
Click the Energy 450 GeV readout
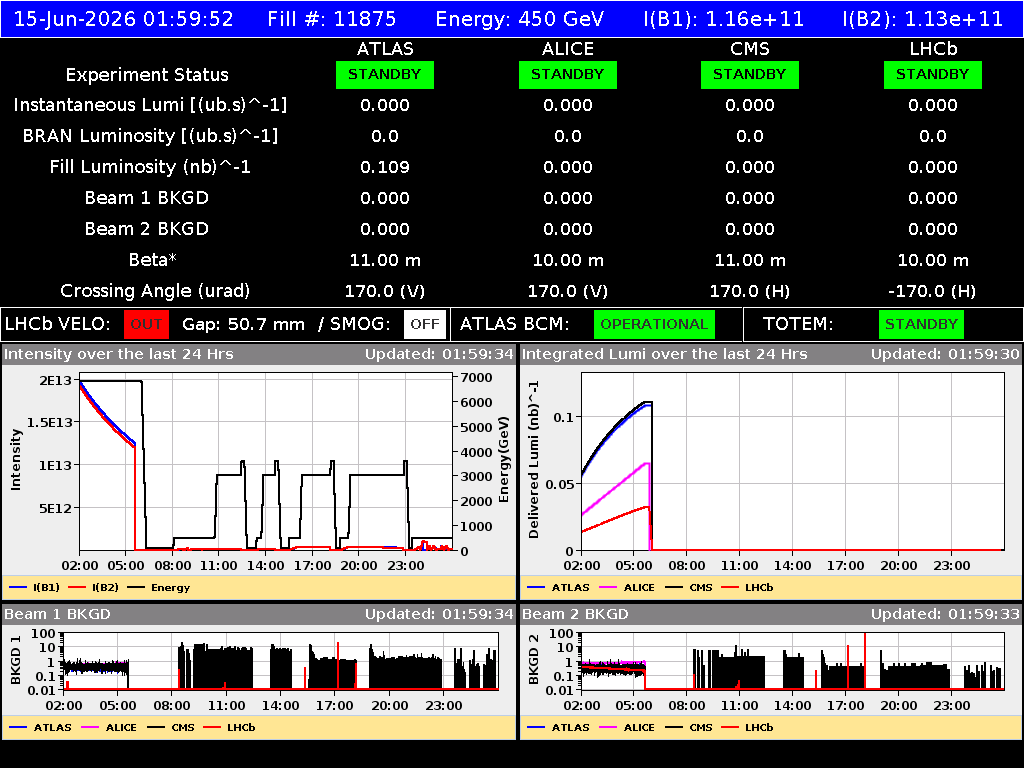coord(520,19)
